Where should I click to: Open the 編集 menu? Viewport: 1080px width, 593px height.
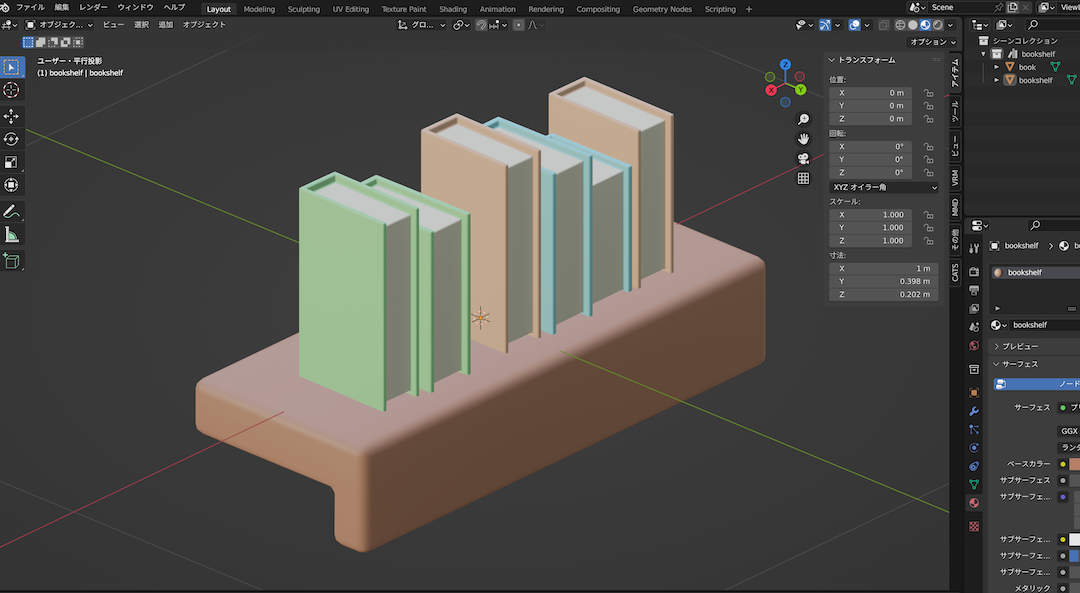(x=62, y=8)
